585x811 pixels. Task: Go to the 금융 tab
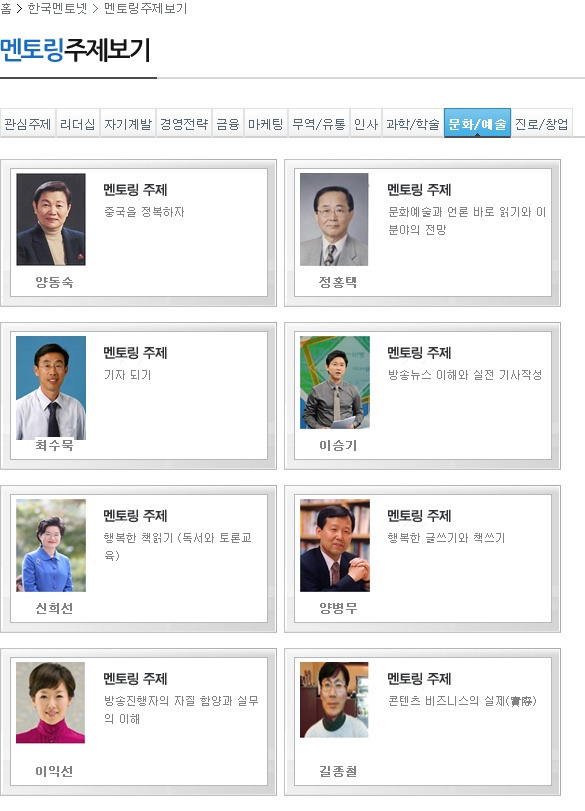point(228,124)
